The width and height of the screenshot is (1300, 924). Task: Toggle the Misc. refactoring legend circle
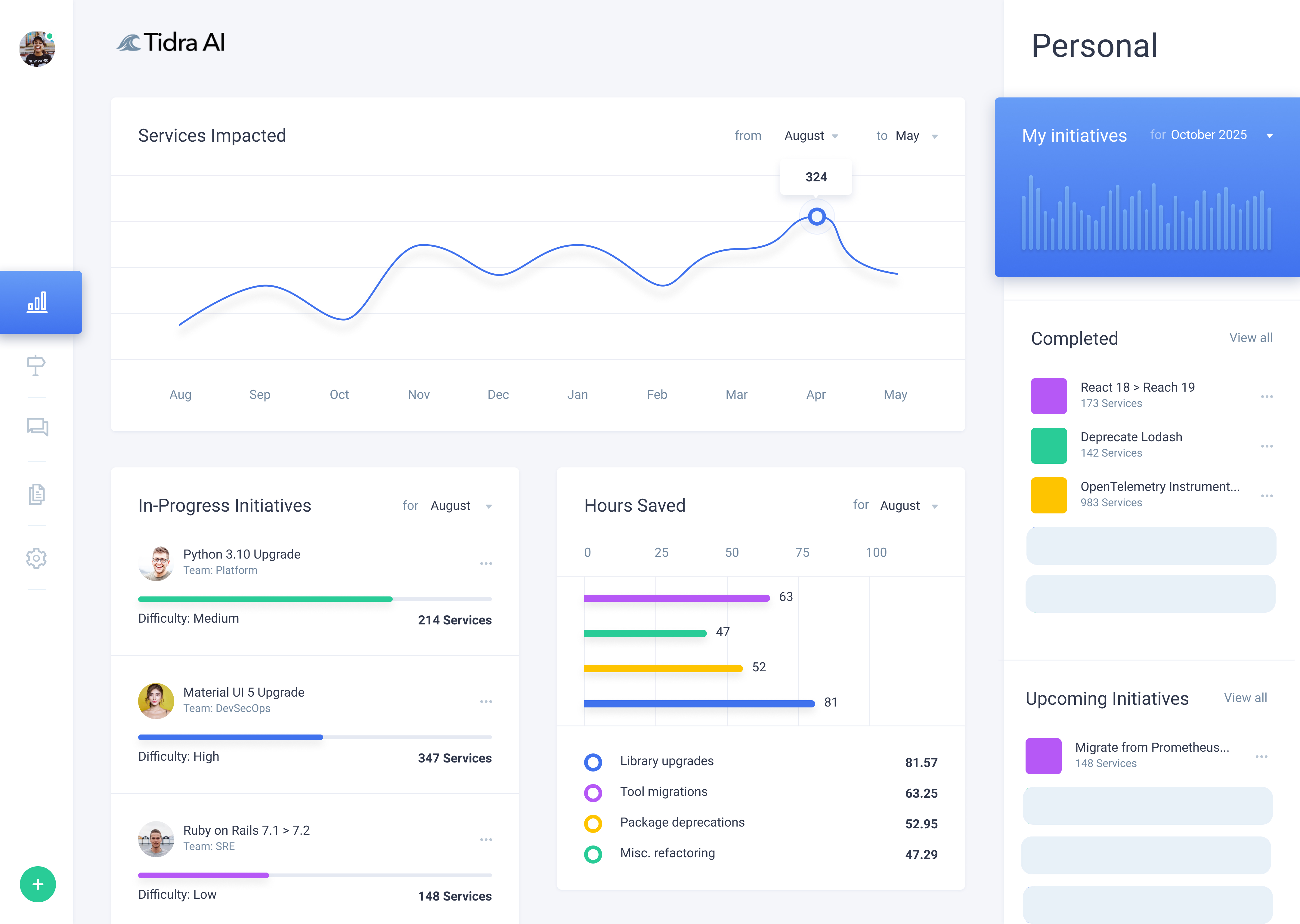tap(593, 854)
